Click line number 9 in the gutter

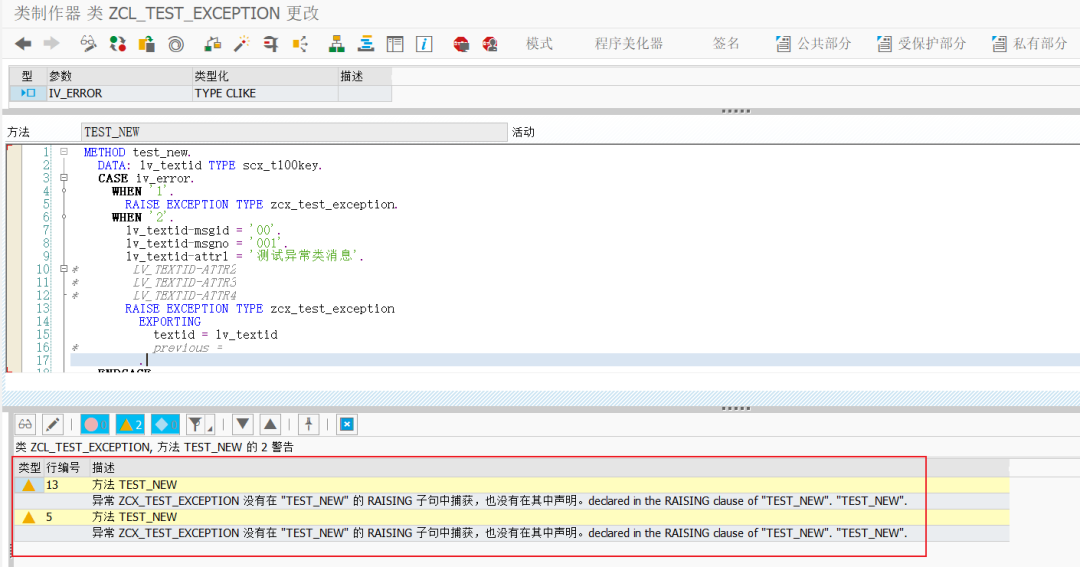tap(45, 256)
